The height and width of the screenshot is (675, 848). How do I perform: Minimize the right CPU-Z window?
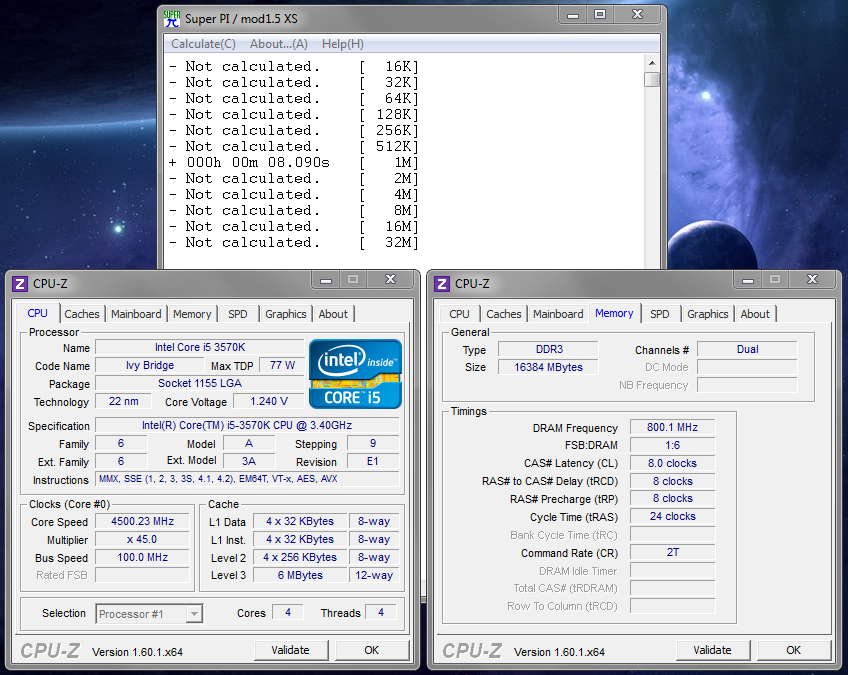[x=747, y=280]
